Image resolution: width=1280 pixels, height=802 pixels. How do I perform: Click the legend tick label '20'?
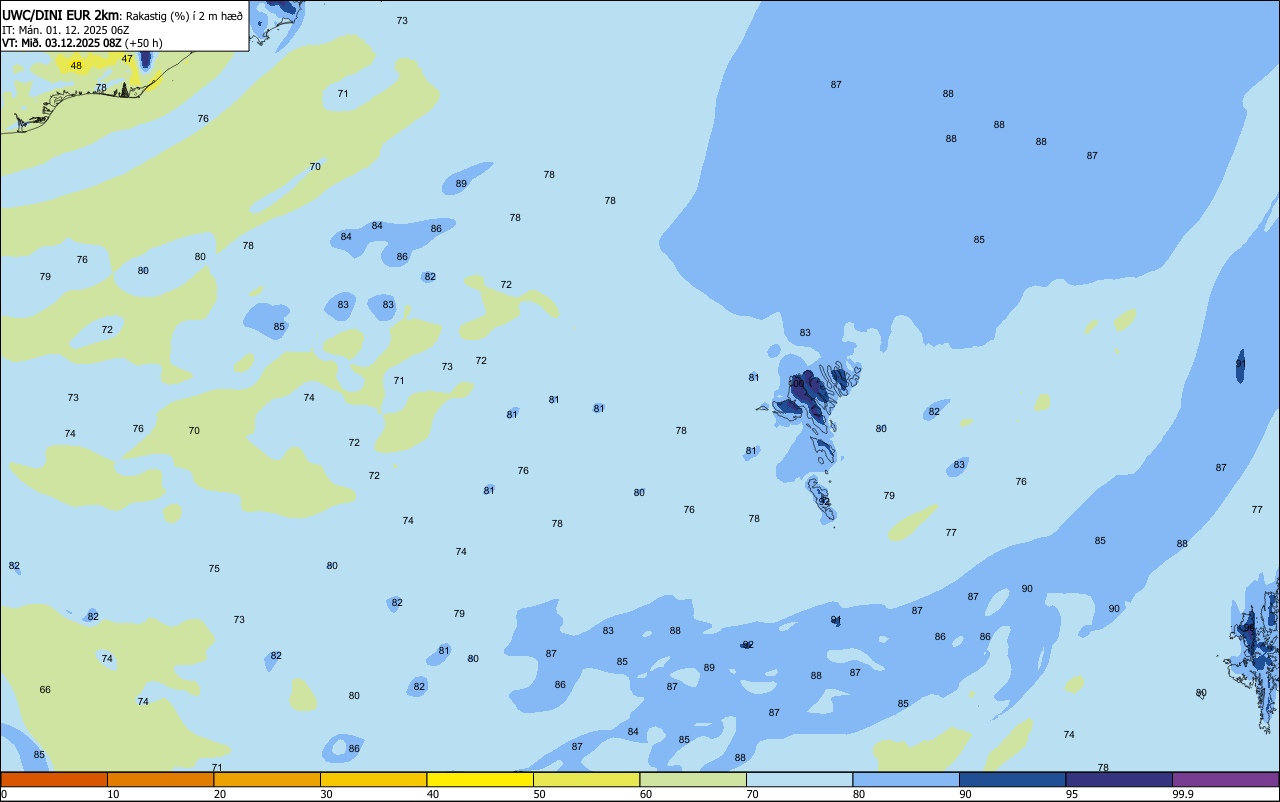[219, 794]
